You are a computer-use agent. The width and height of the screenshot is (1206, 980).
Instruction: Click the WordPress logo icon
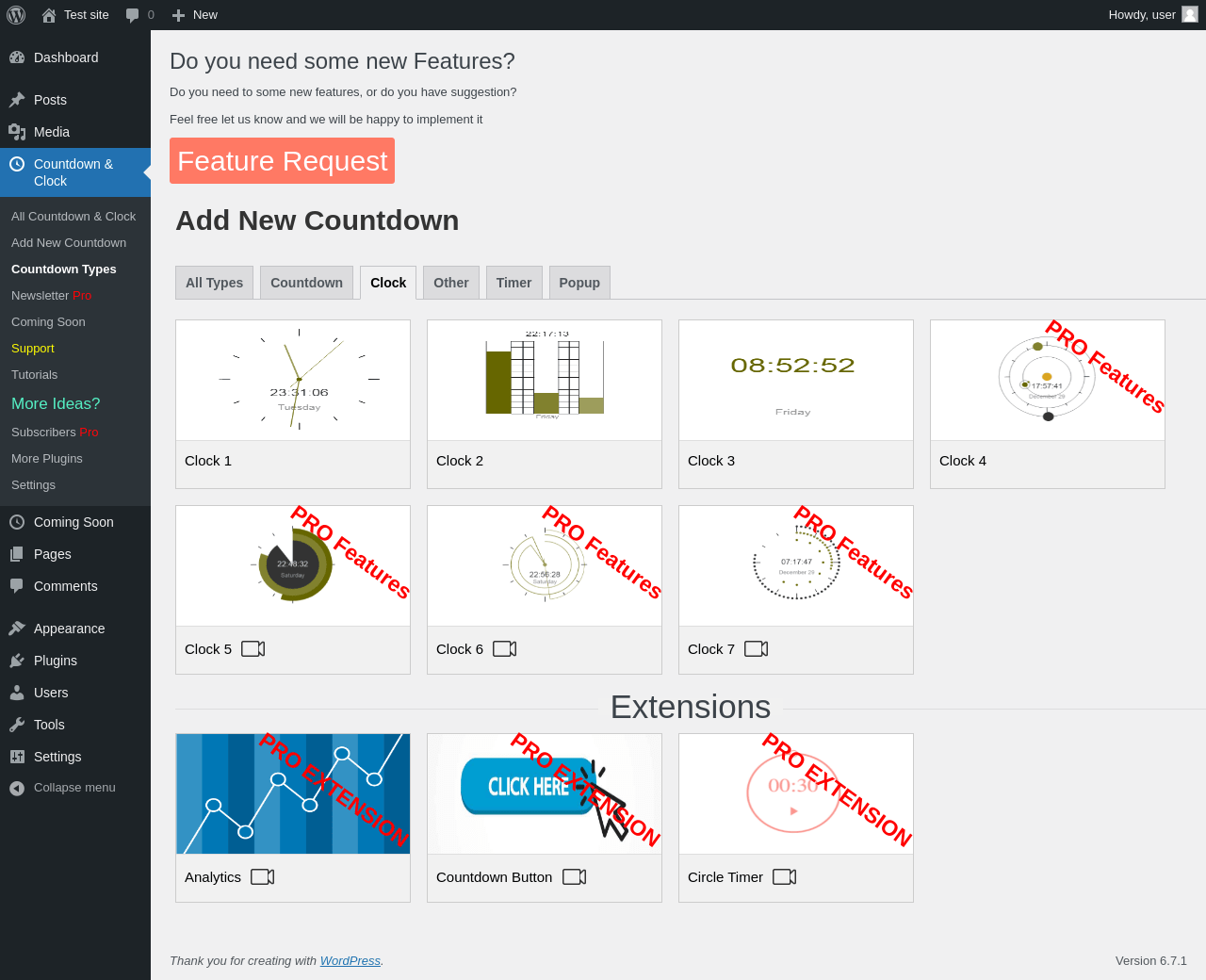click(x=16, y=15)
